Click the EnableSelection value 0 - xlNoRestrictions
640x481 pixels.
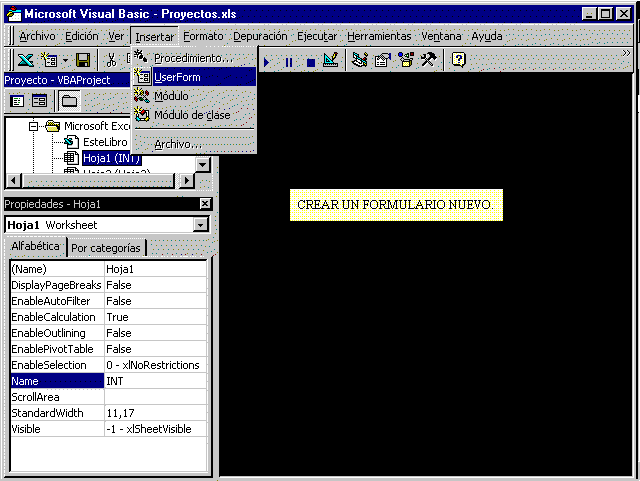pyautogui.click(x=156, y=365)
